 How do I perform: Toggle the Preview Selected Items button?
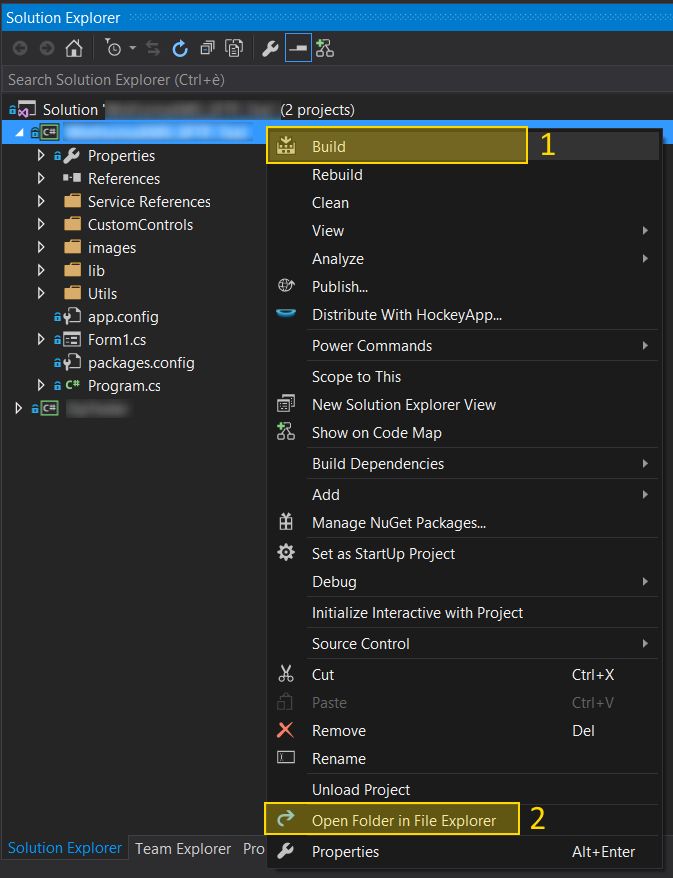pyautogui.click(x=298, y=49)
